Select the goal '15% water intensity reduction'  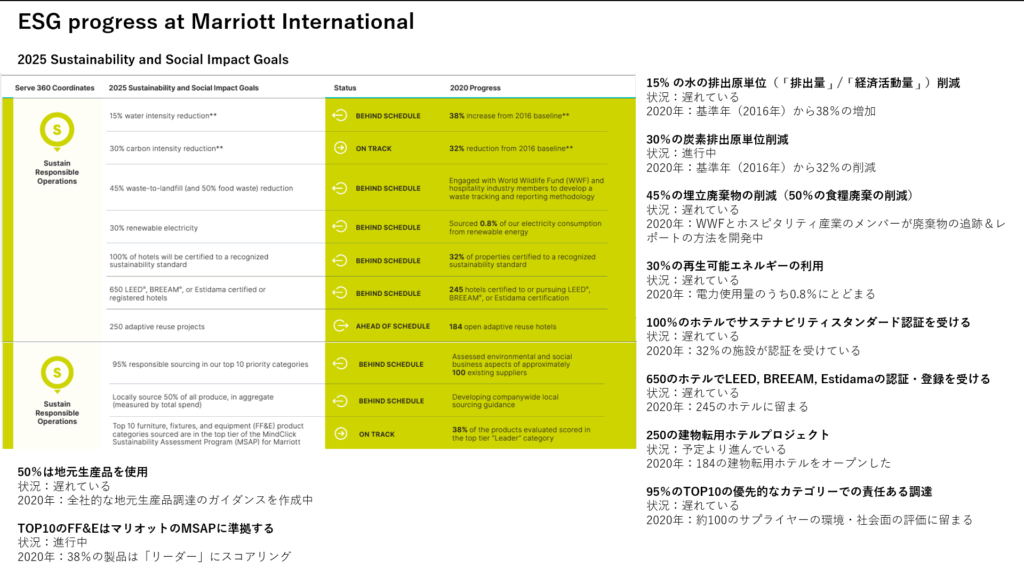pyautogui.click(x=163, y=116)
